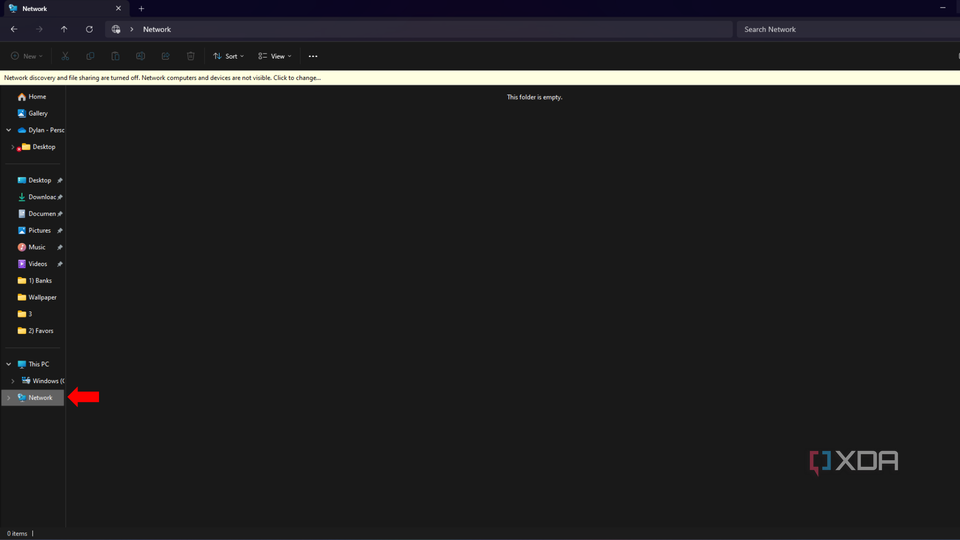Viewport: 960px width, 540px height.
Task: Expand the Windows (C:) drive node
Action: click(13, 381)
